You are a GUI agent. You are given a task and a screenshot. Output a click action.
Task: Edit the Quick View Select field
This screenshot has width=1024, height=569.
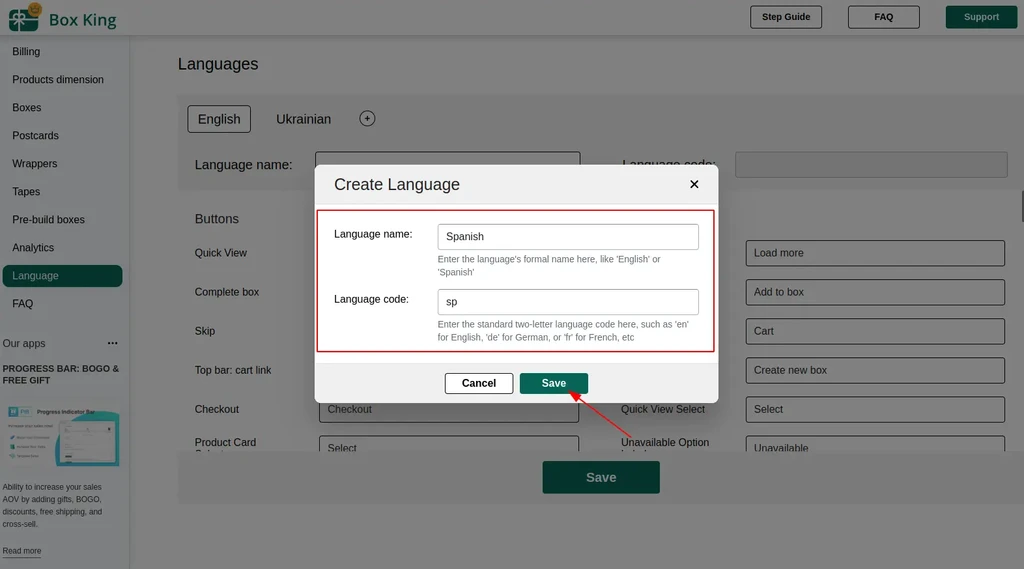click(x=875, y=410)
